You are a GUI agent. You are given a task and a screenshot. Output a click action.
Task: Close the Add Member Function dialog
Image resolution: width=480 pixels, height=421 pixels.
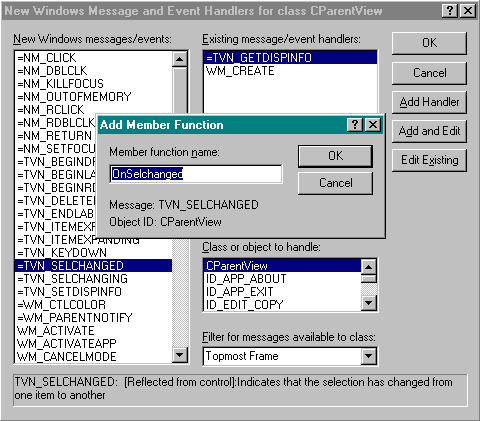click(x=373, y=125)
